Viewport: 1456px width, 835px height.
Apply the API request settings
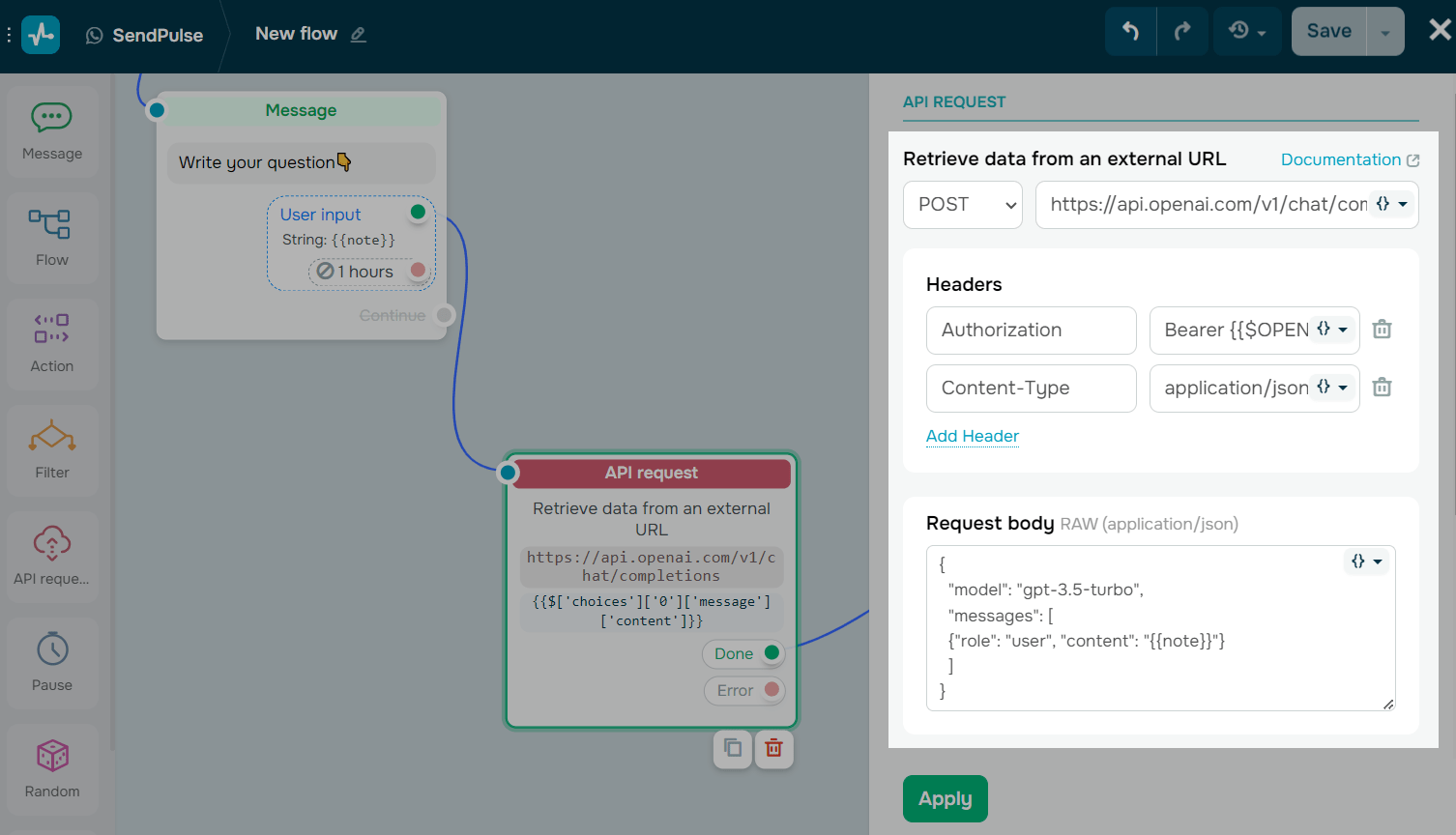pyautogui.click(x=945, y=798)
